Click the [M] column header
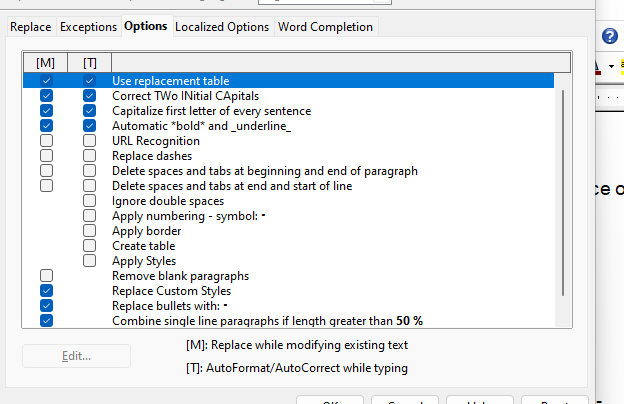 tap(45, 62)
